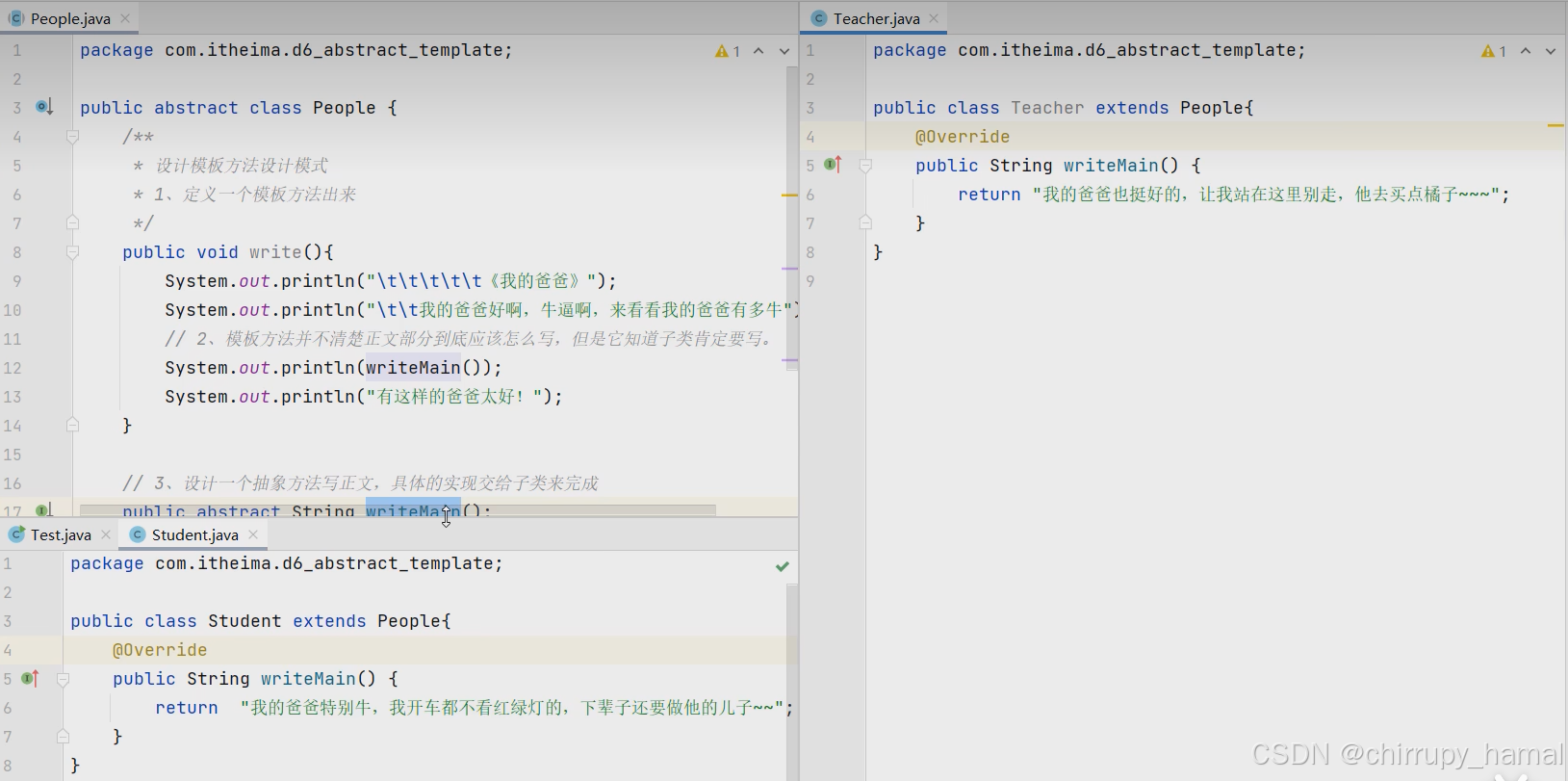
Task: Click line number 6 in Student.java gutter
Action: click(8, 708)
